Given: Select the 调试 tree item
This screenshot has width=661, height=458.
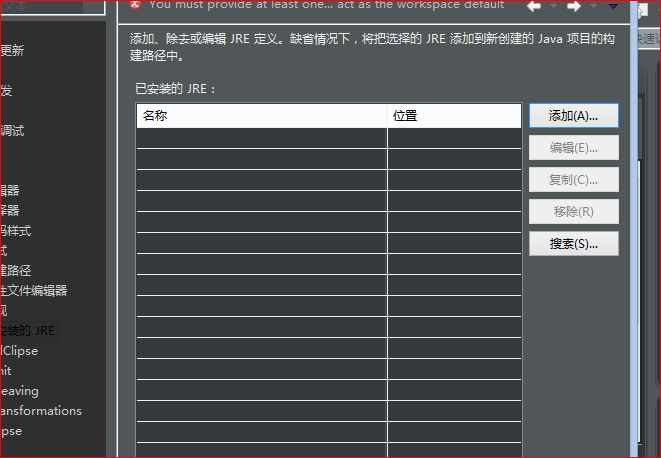Looking at the screenshot, I should coord(12,131).
